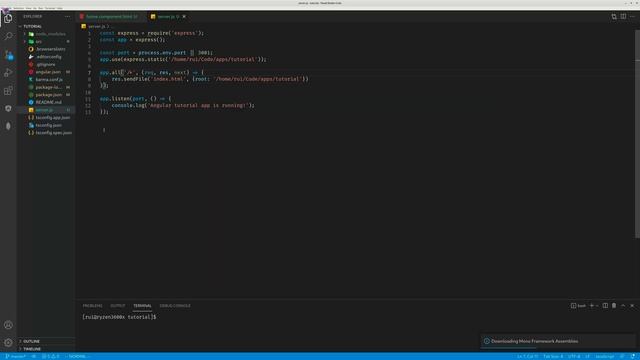The width and height of the screenshot is (640, 360).
Task: Open the notifications bell in status bar
Action: 633,356
